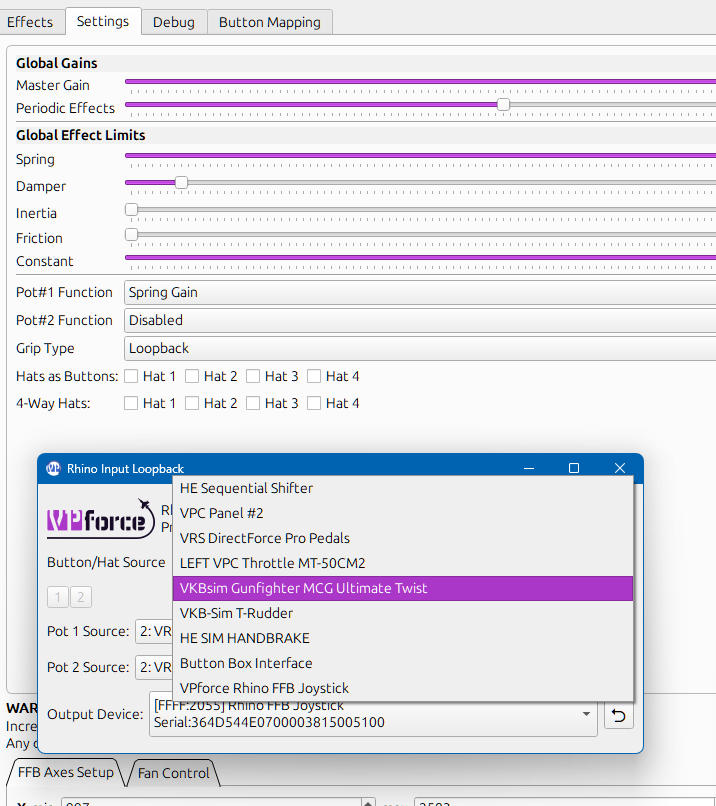Enable Hats as Buttons Hat 3 checkbox
This screenshot has height=806, width=716.
(253, 376)
